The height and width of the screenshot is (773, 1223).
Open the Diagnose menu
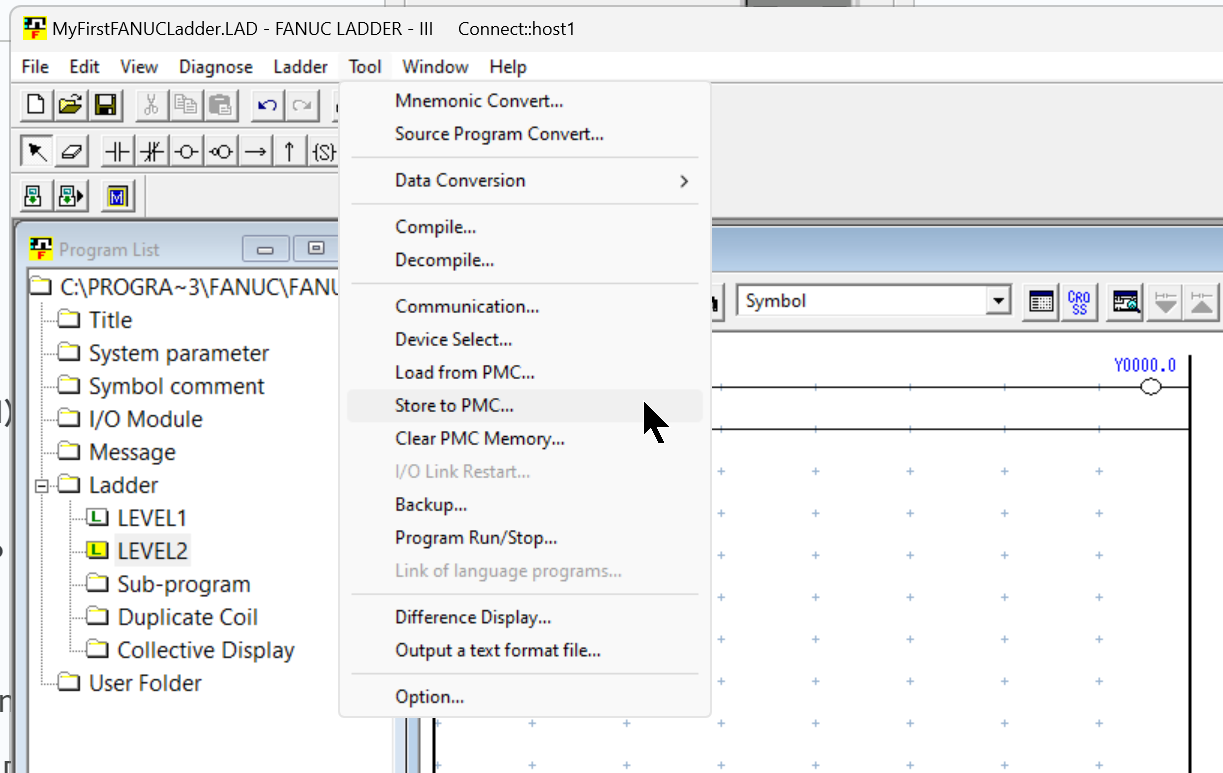(x=216, y=67)
